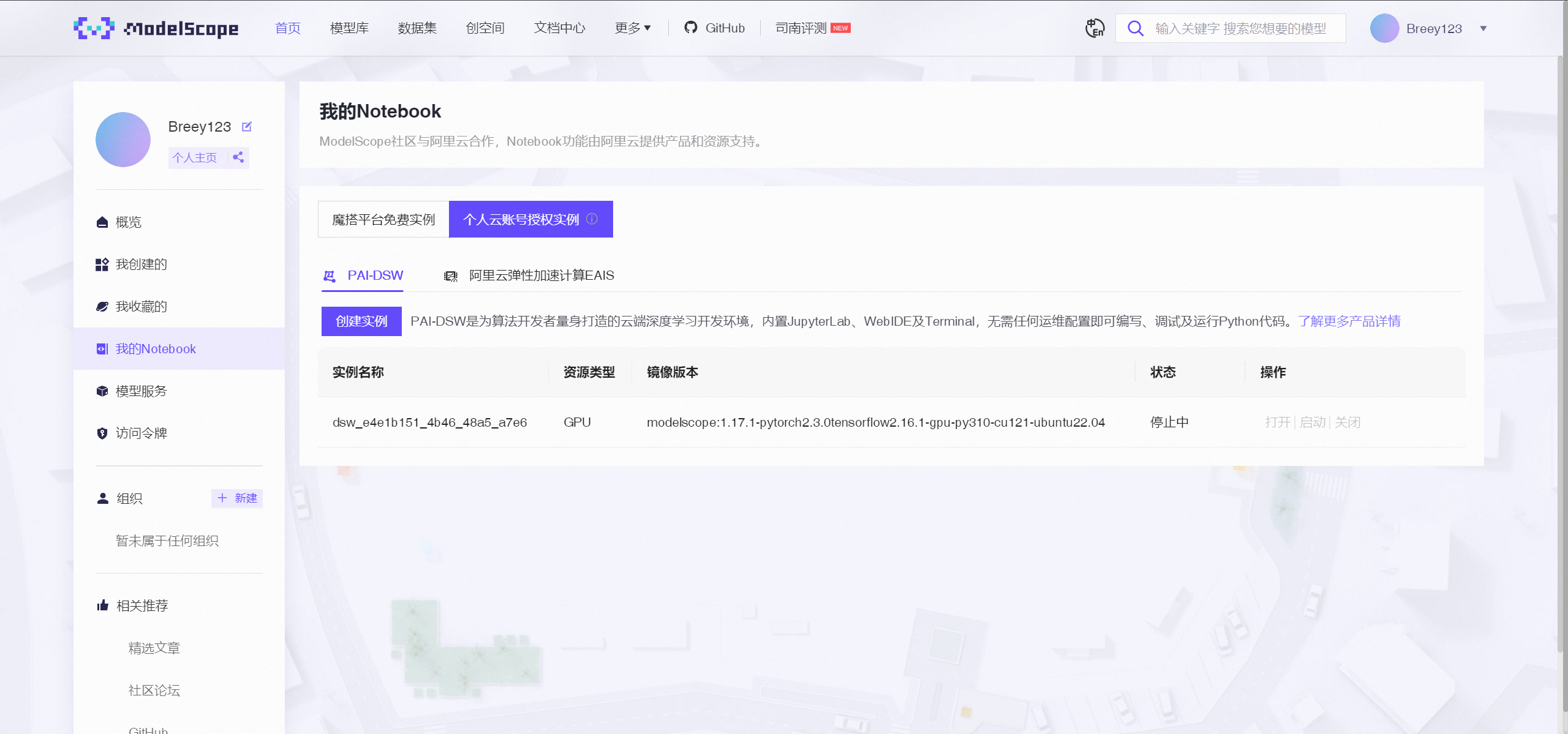This screenshot has width=1568, height=734.
Task: Click the 个人主页 button
Action: pos(195,157)
